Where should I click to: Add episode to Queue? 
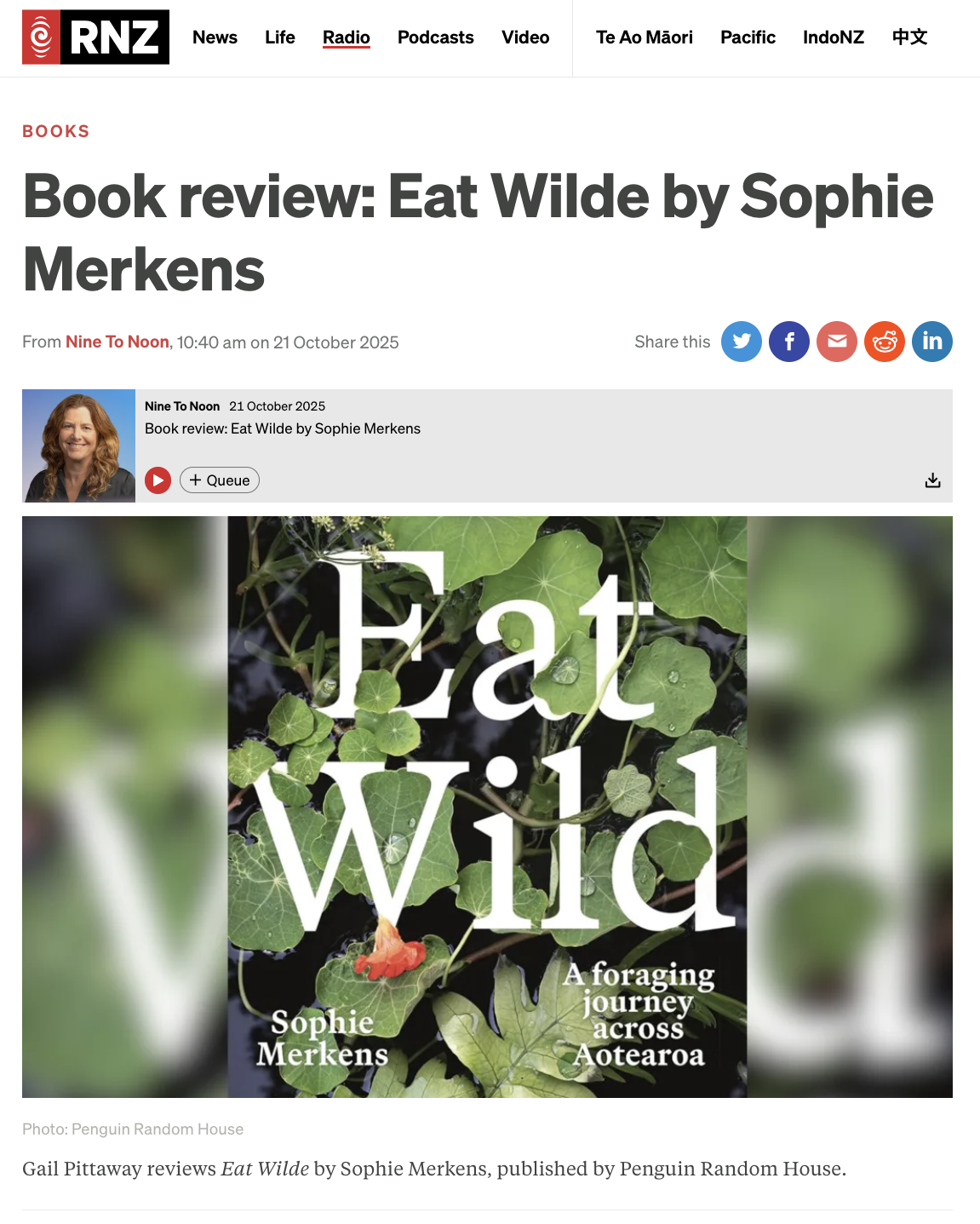pos(220,480)
